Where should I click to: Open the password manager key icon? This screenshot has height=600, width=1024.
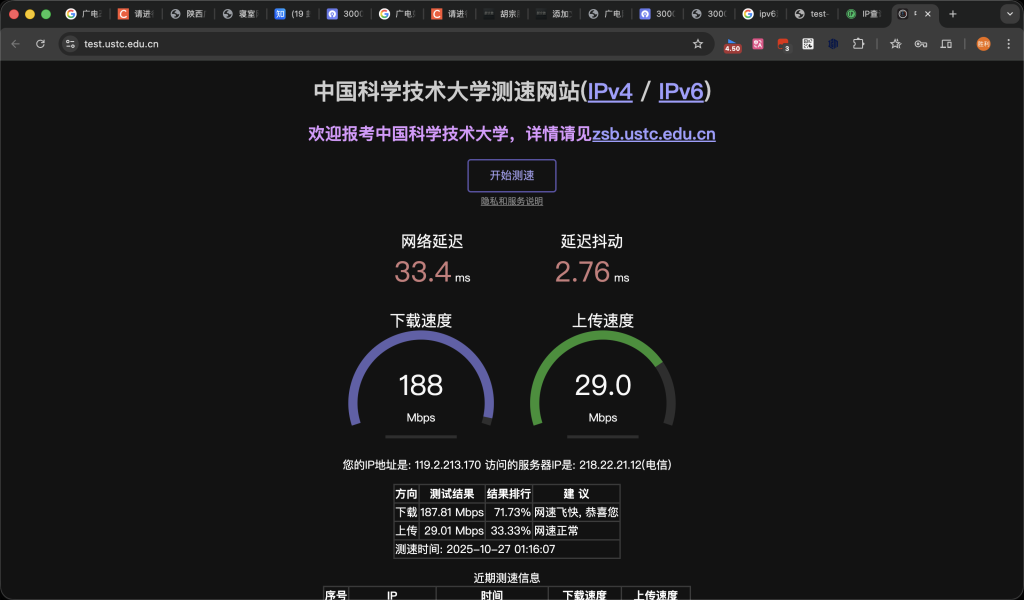pyautogui.click(x=921, y=44)
